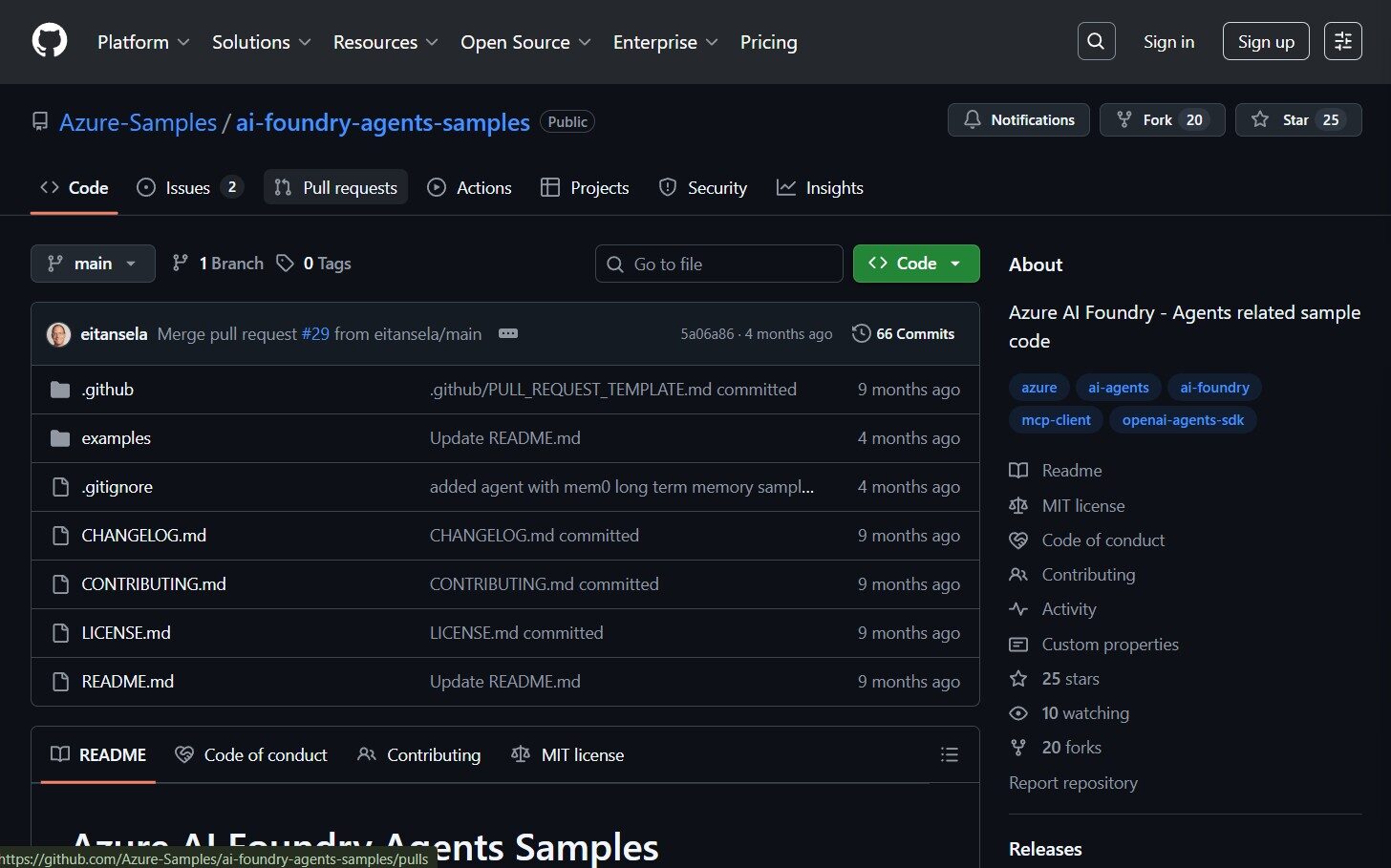
Task: Open the green Code dropdown
Action: (x=915, y=264)
